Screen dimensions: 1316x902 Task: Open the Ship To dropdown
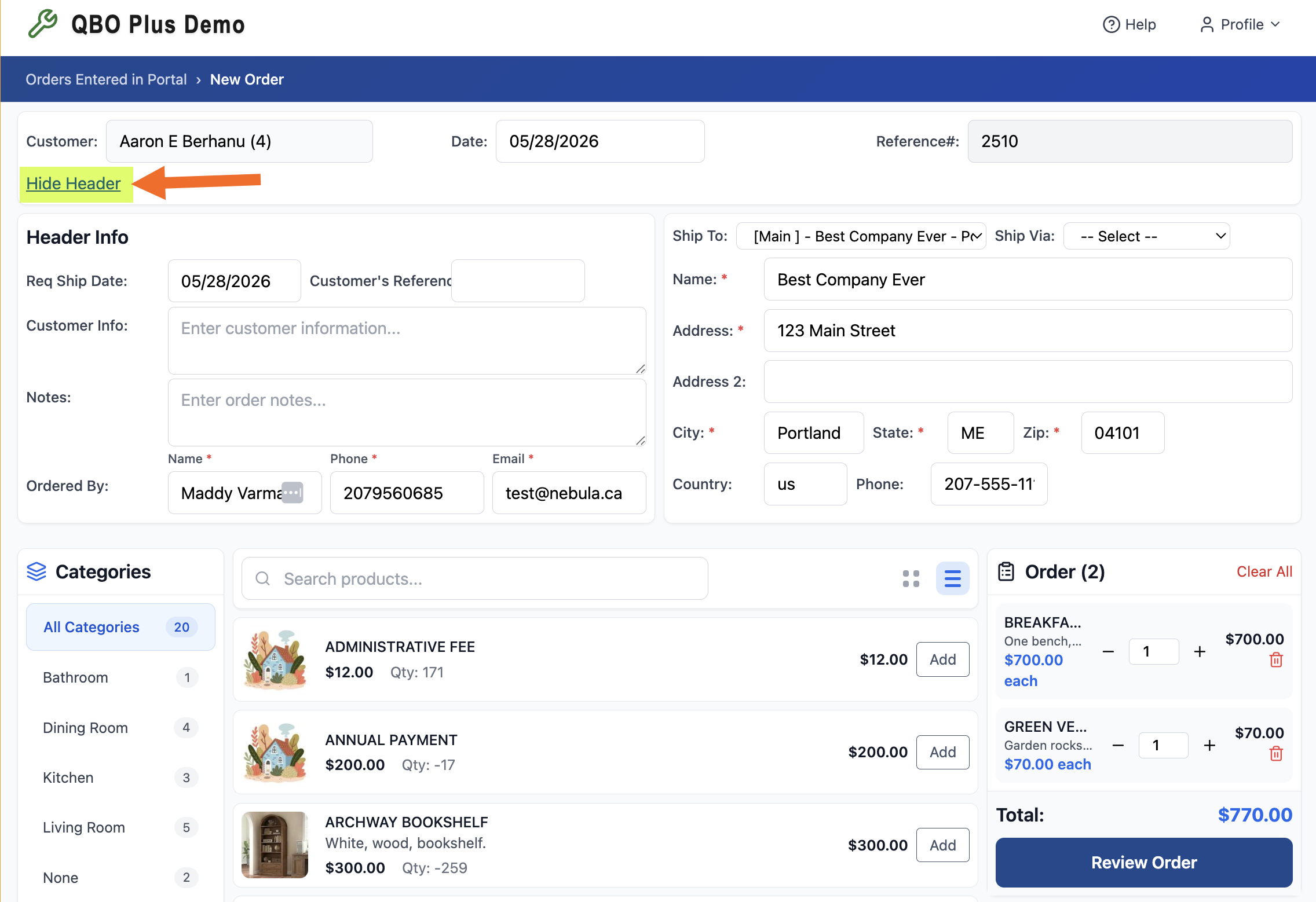pyautogui.click(x=861, y=236)
